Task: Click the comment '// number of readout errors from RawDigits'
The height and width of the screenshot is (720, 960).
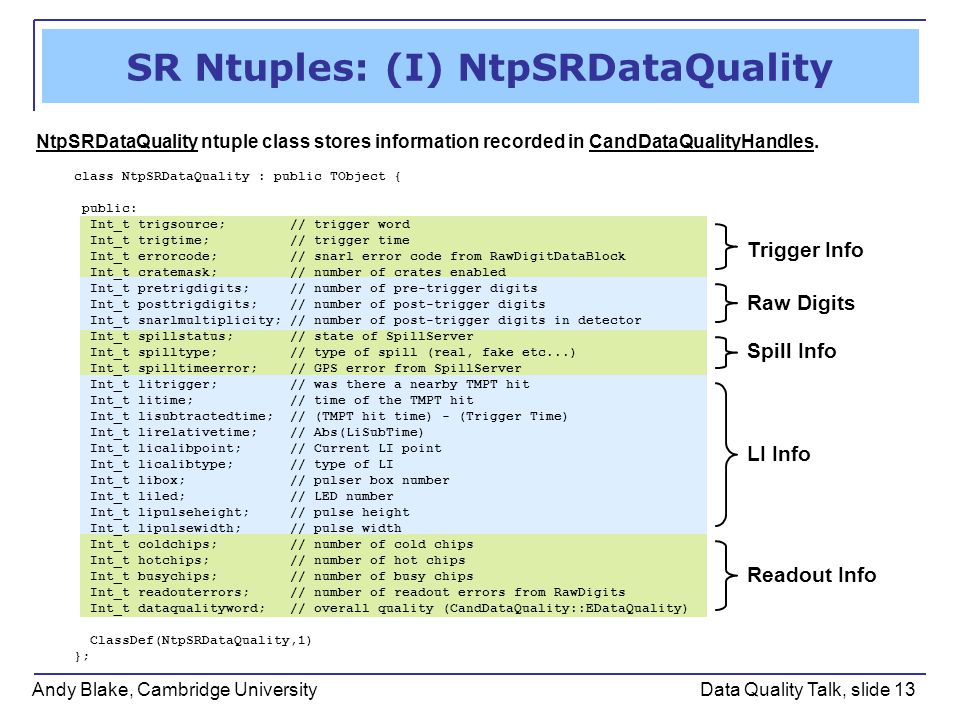Action: (458, 592)
